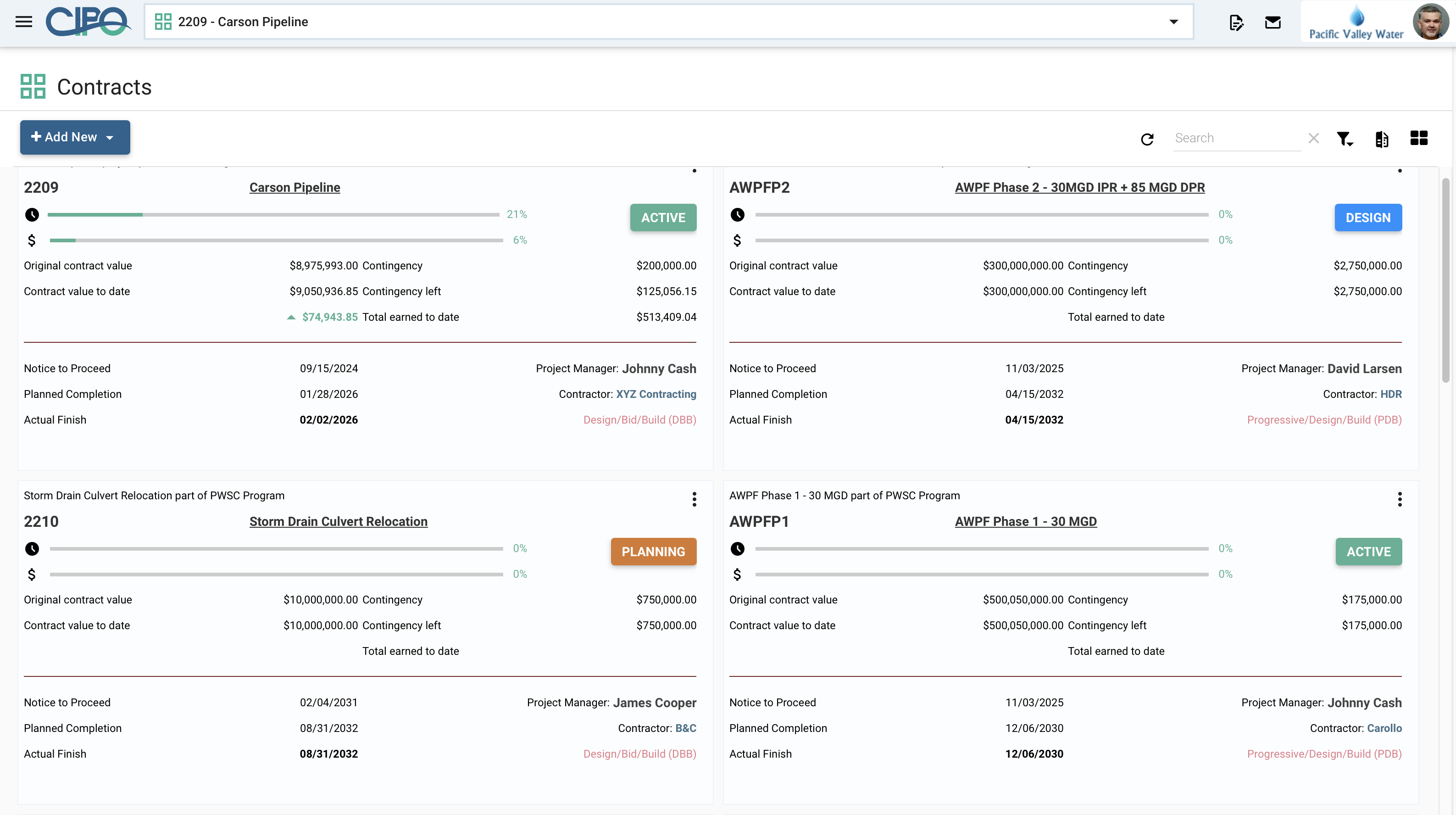Expand the project selector dropdown arrow
Image resolution: width=1456 pixels, height=815 pixels.
point(1173,22)
